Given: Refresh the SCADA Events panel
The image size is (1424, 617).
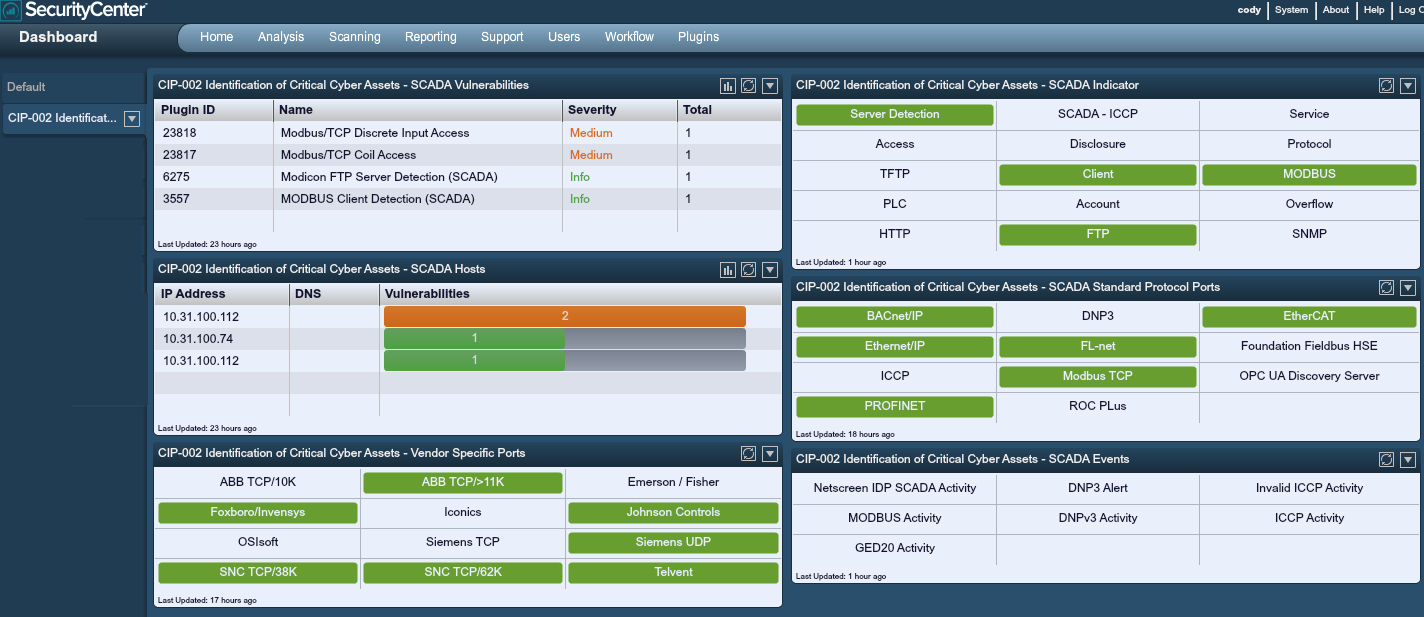Looking at the screenshot, I should pyautogui.click(x=1386, y=460).
